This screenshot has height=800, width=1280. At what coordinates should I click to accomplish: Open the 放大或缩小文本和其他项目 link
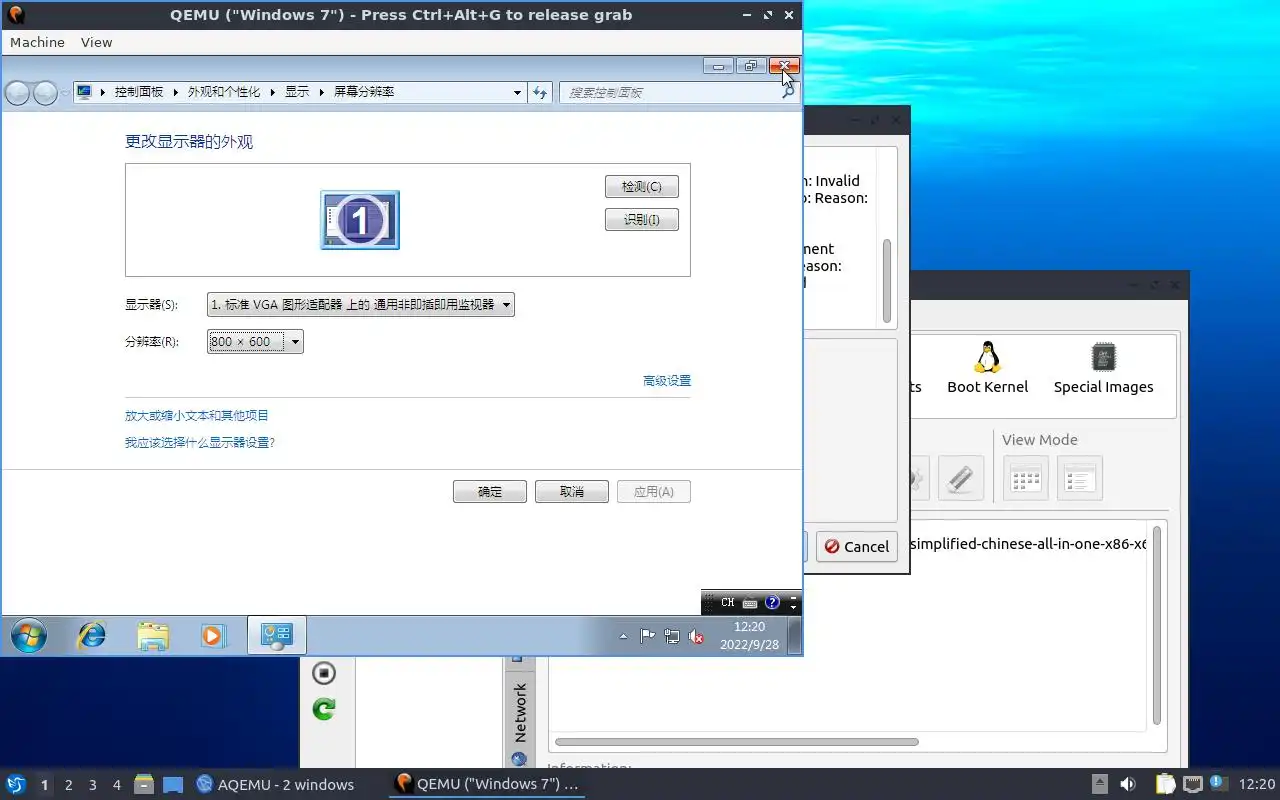[x=197, y=416]
